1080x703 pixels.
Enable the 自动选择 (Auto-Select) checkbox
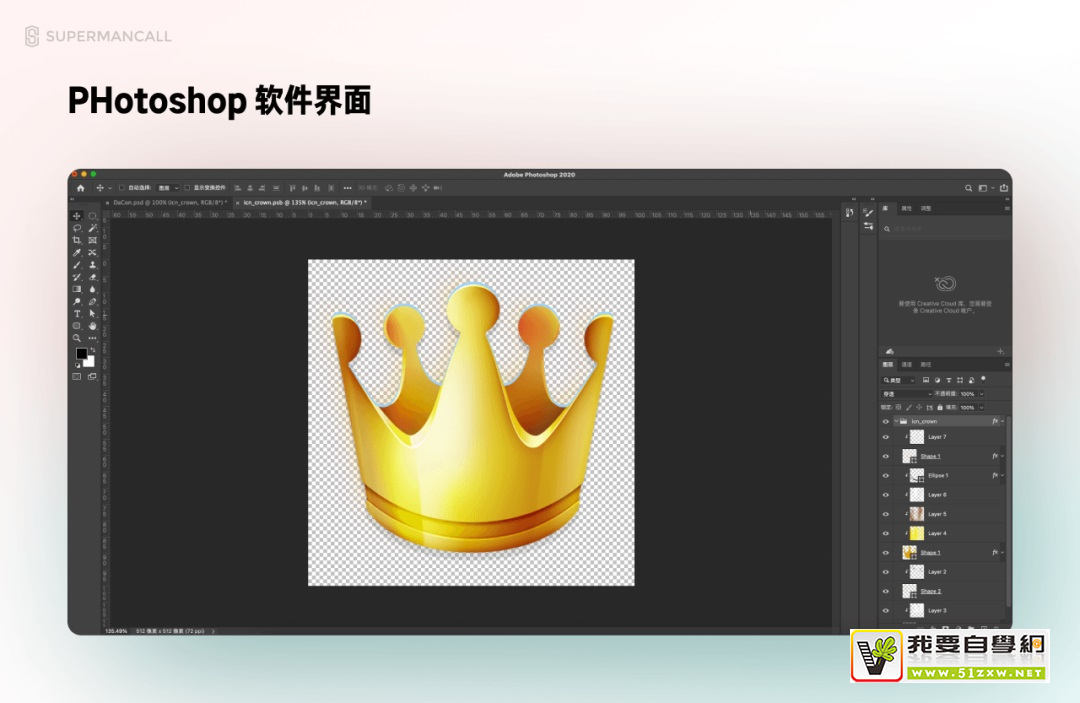pos(122,188)
